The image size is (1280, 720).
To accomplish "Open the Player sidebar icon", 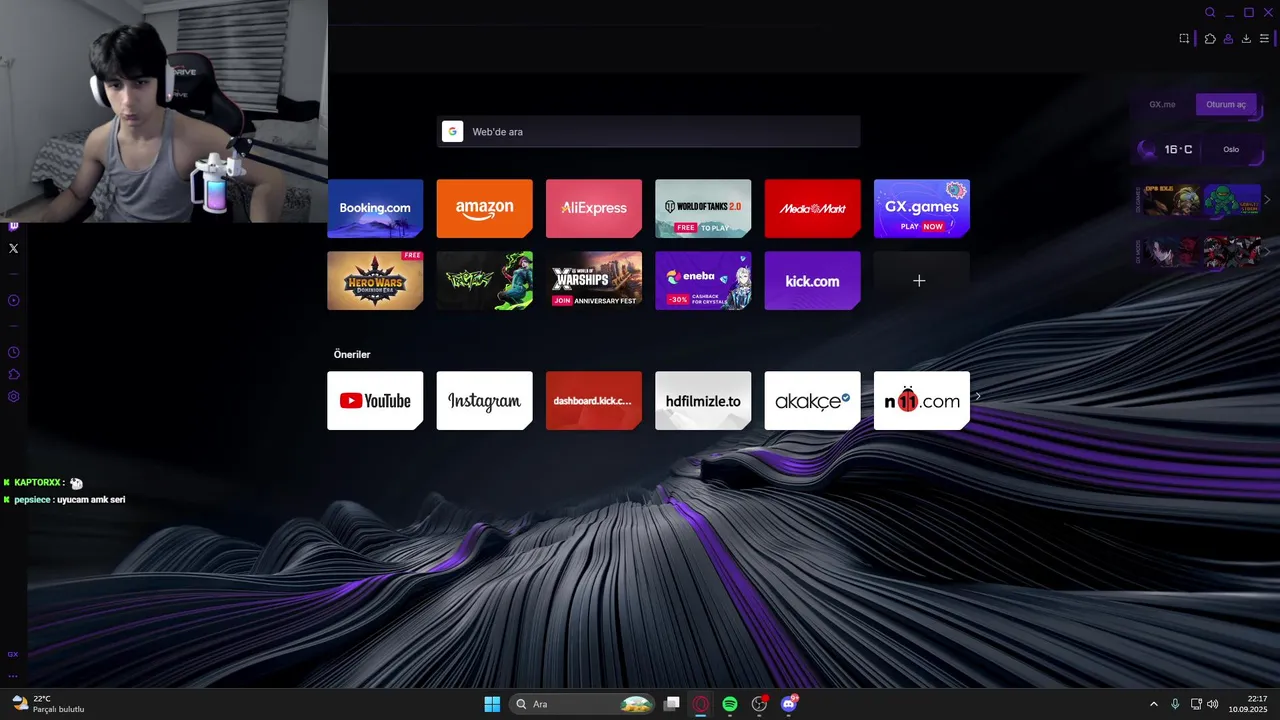I will click(x=13, y=300).
